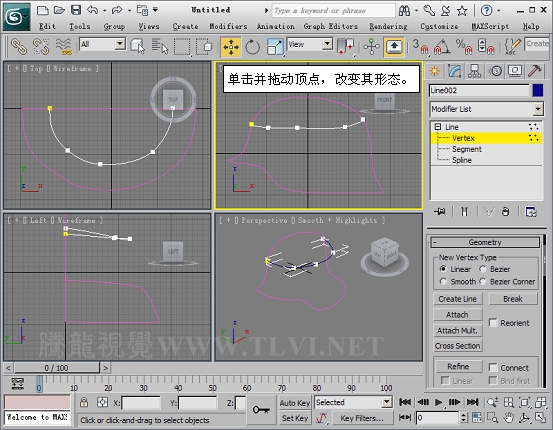553x430 pixels.
Task: Collapse the Line tree expander
Action: coord(438,127)
